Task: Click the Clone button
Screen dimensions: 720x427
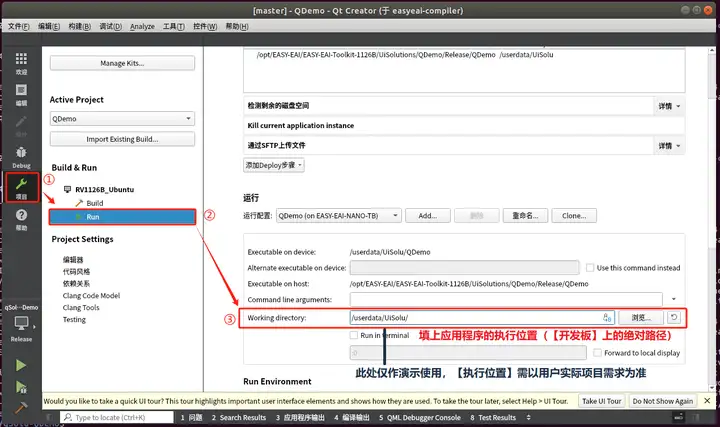Action: 574,215
